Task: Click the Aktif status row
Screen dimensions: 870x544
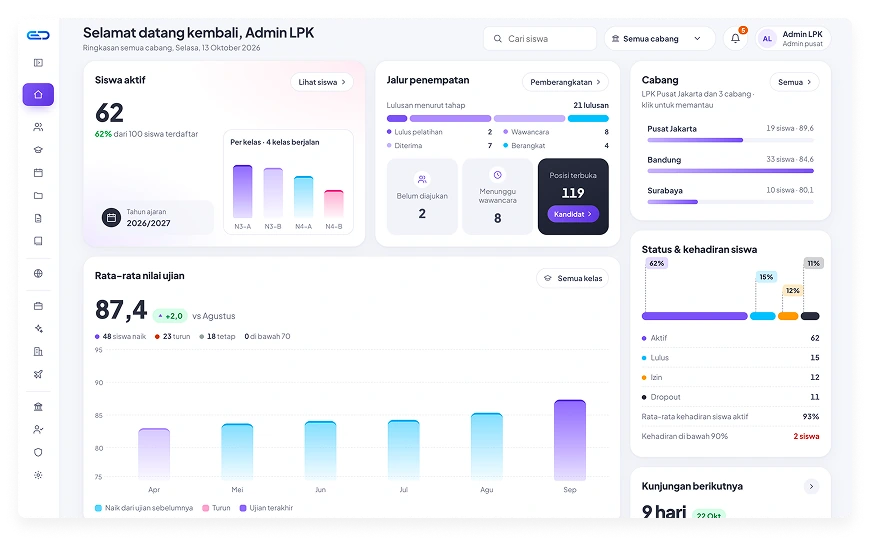Action: coord(730,338)
